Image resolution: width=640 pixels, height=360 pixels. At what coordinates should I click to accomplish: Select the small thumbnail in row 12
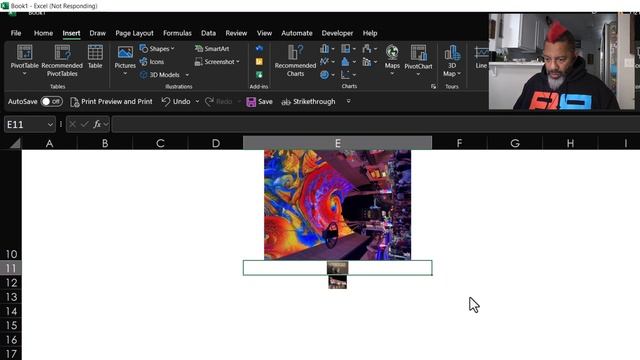coord(338,282)
